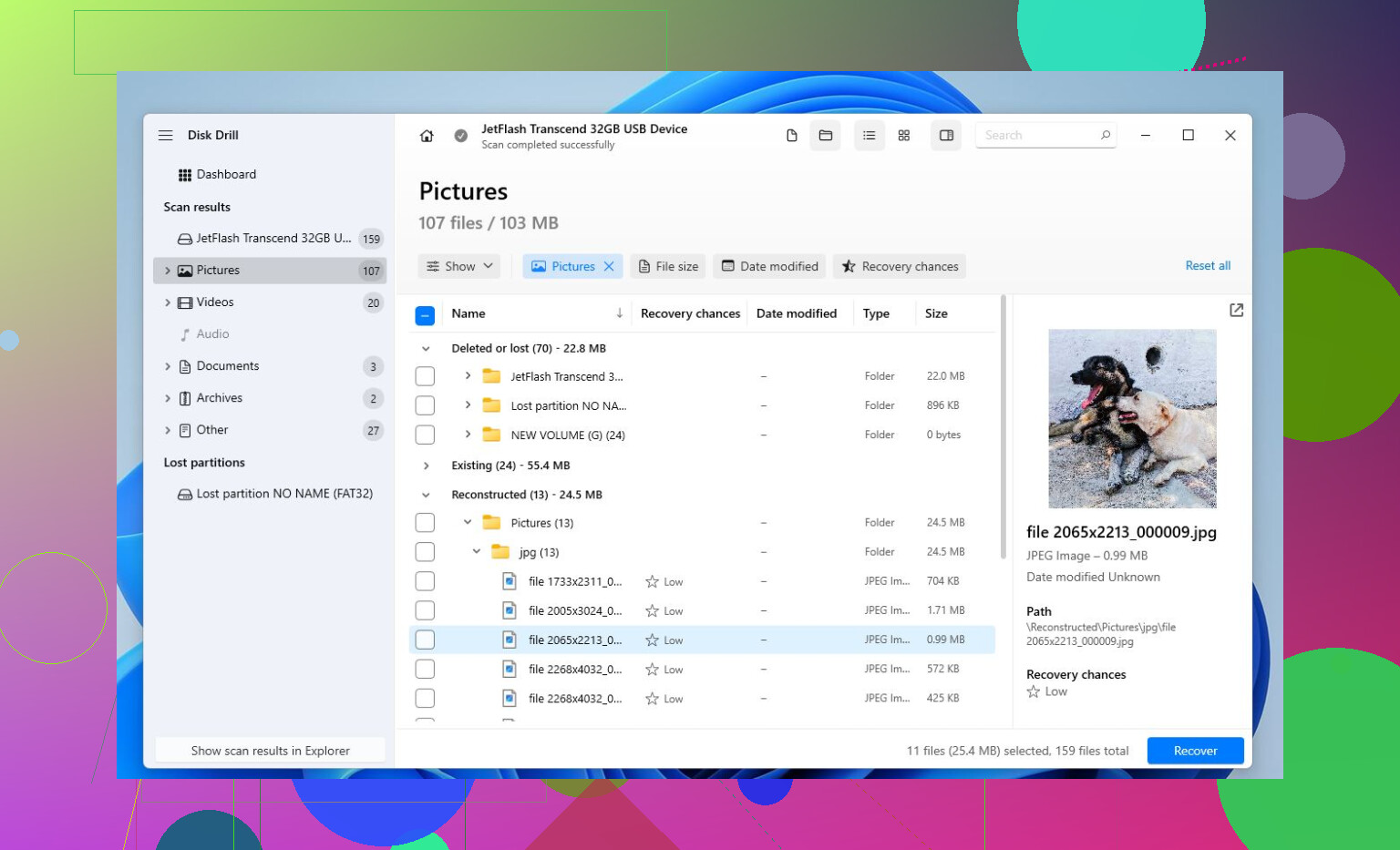Select the list view layout icon

coord(870,136)
